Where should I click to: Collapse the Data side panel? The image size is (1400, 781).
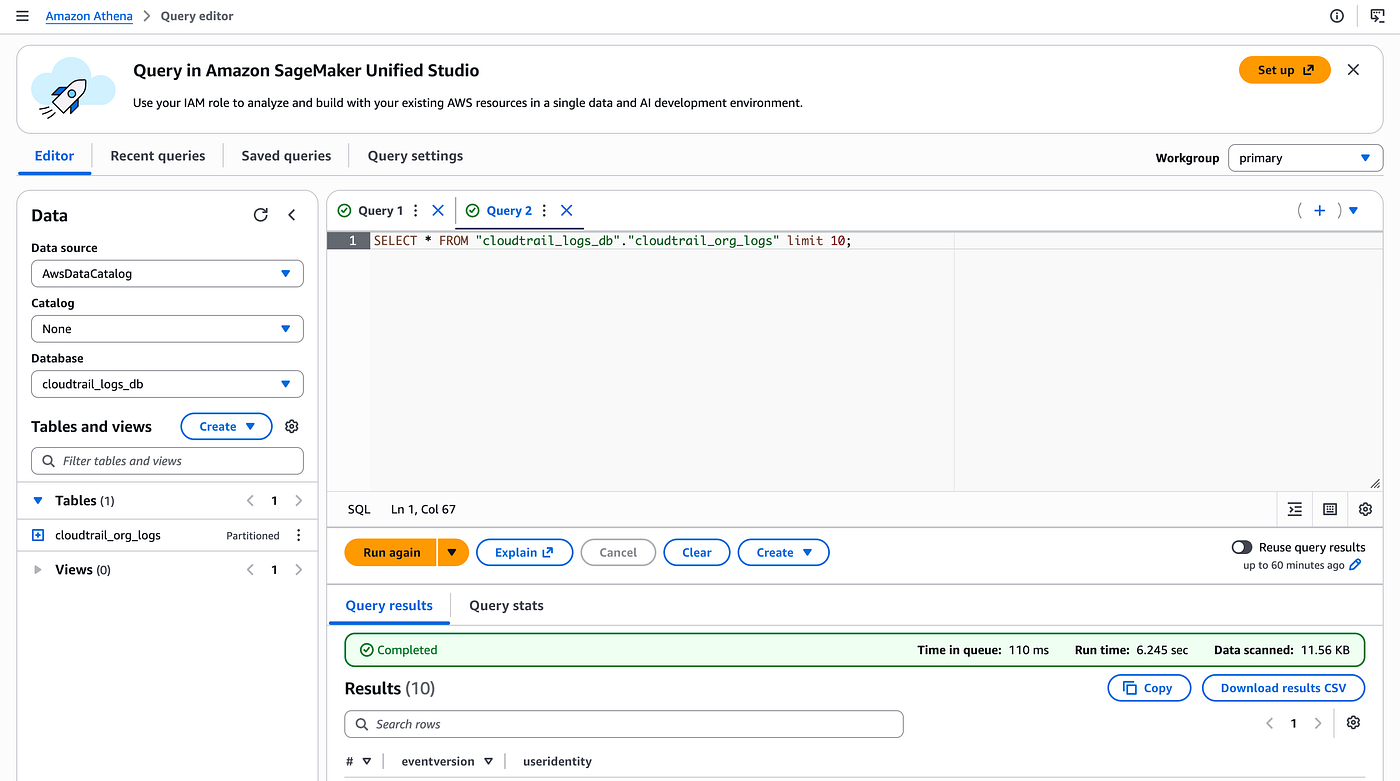point(292,215)
